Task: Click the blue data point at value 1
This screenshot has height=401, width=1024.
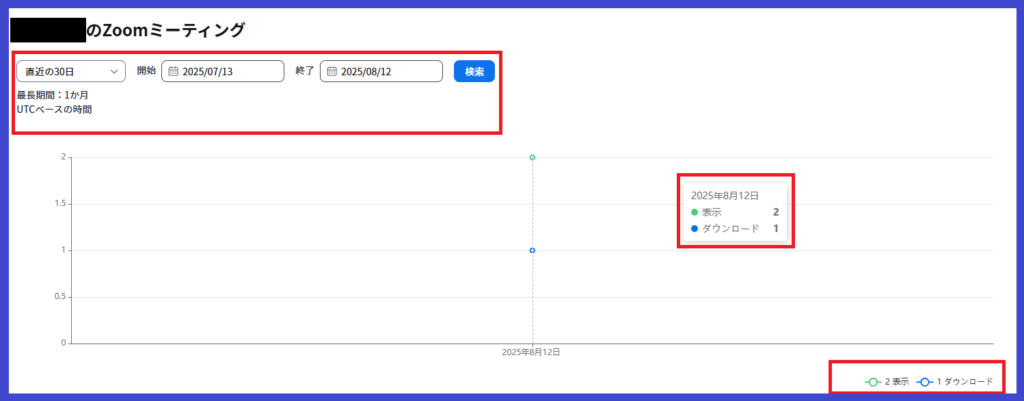Action: pyautogui.click(x=532, y=250)
